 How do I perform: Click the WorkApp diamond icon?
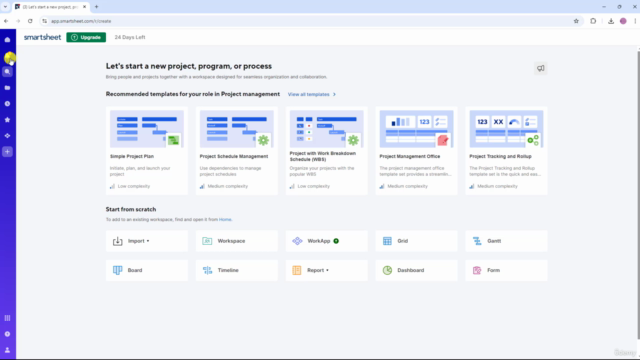297,241
